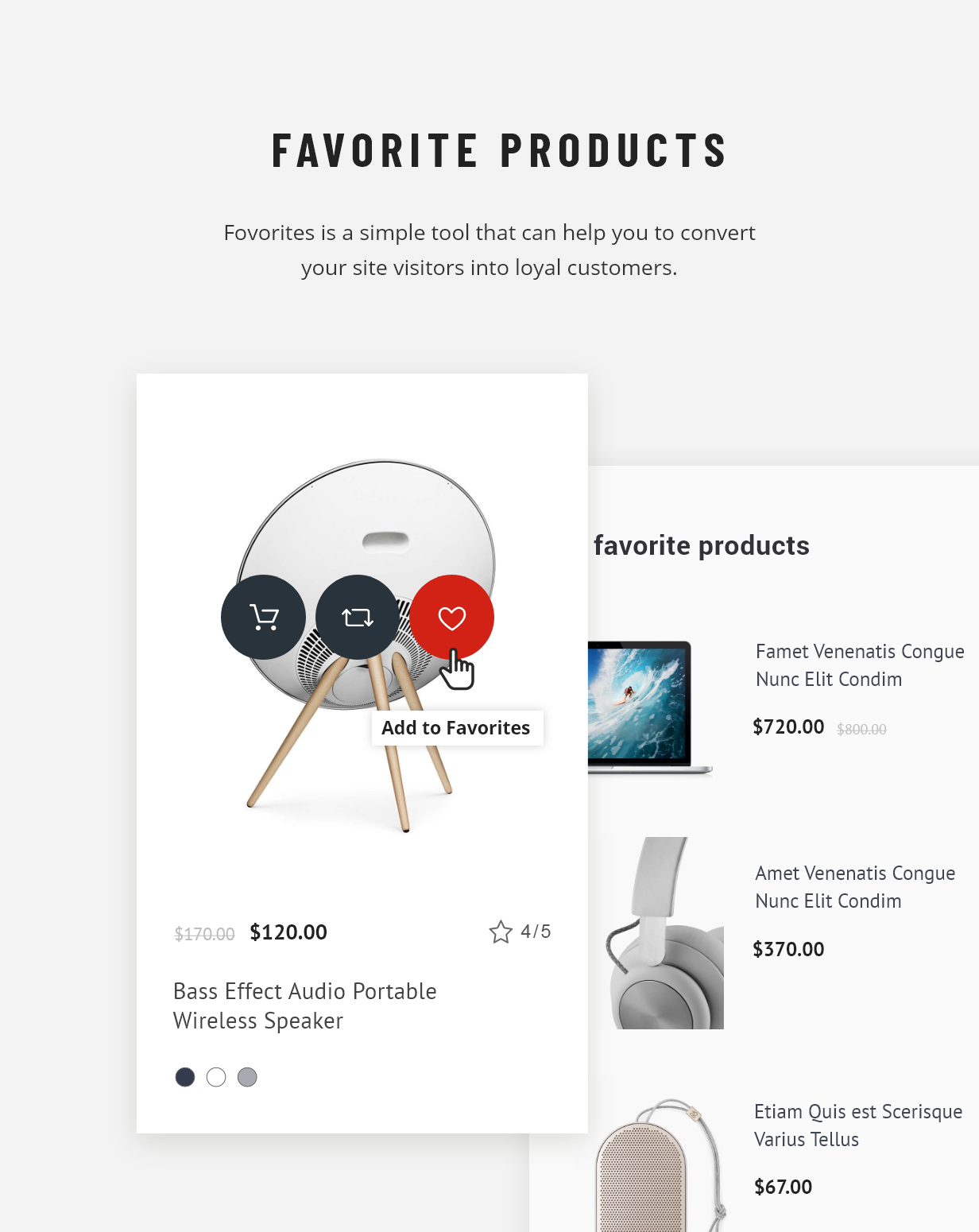Image resolution: width=979 pixels, height=1232 pixels.
Task: Click the 4/5 rating text
Action: 536,932
